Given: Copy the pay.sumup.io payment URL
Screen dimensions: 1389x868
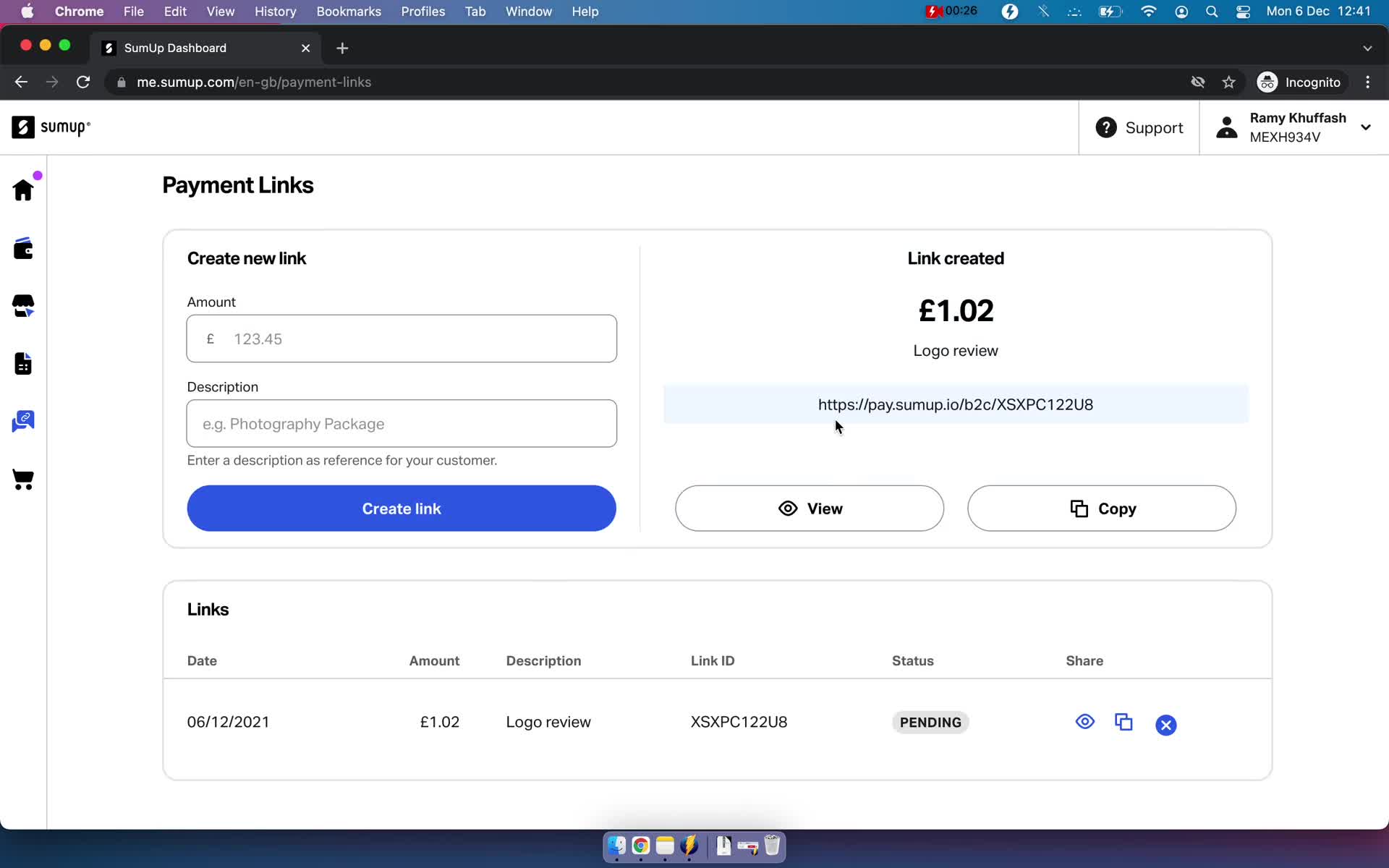Looking at the screenshot, I should coord(1102,508).
